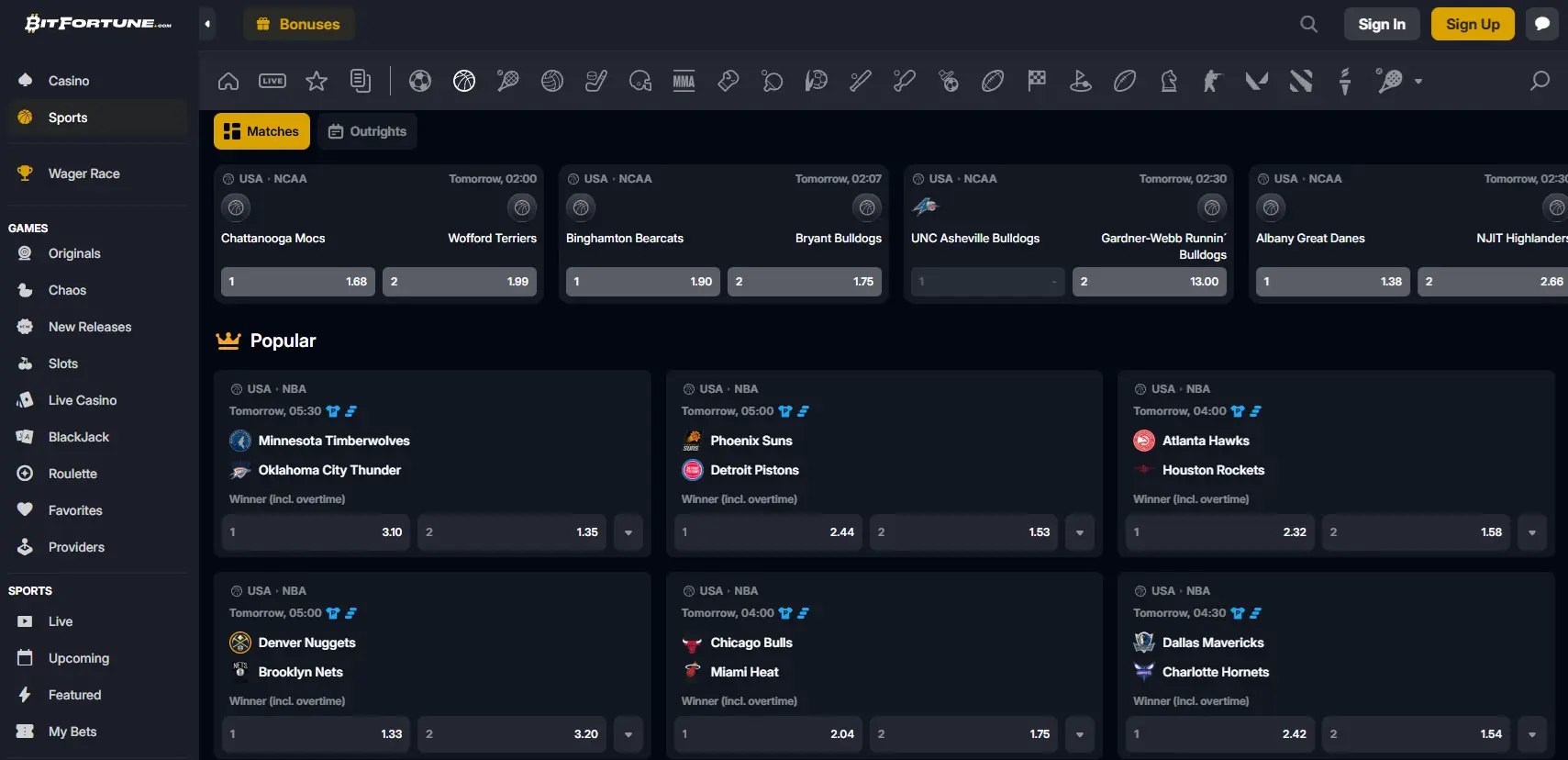
Task: Open BlackJack in the sidebar
Action: point(97,437)
